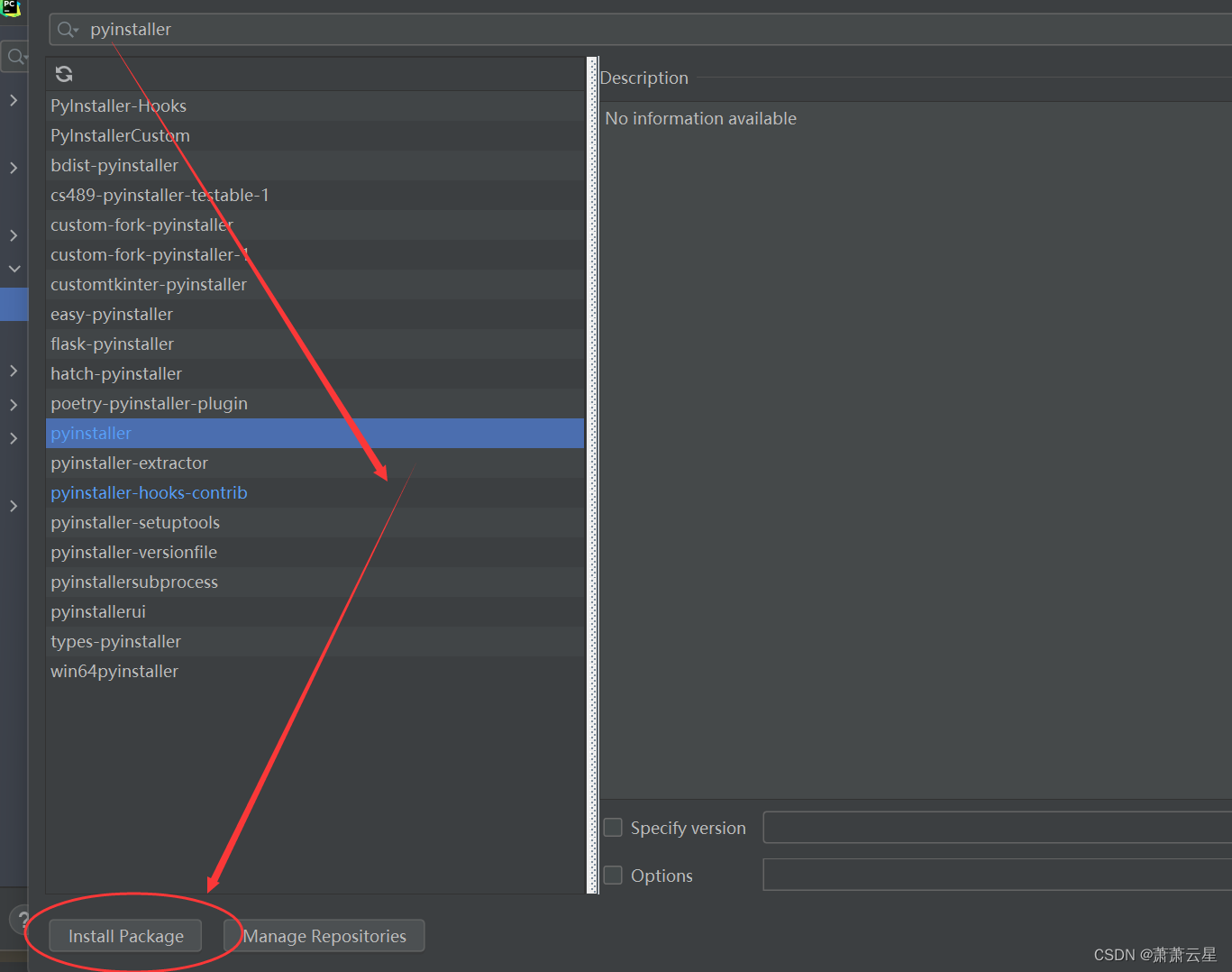
Task: Click the Options text field
Action: [997, 875]
